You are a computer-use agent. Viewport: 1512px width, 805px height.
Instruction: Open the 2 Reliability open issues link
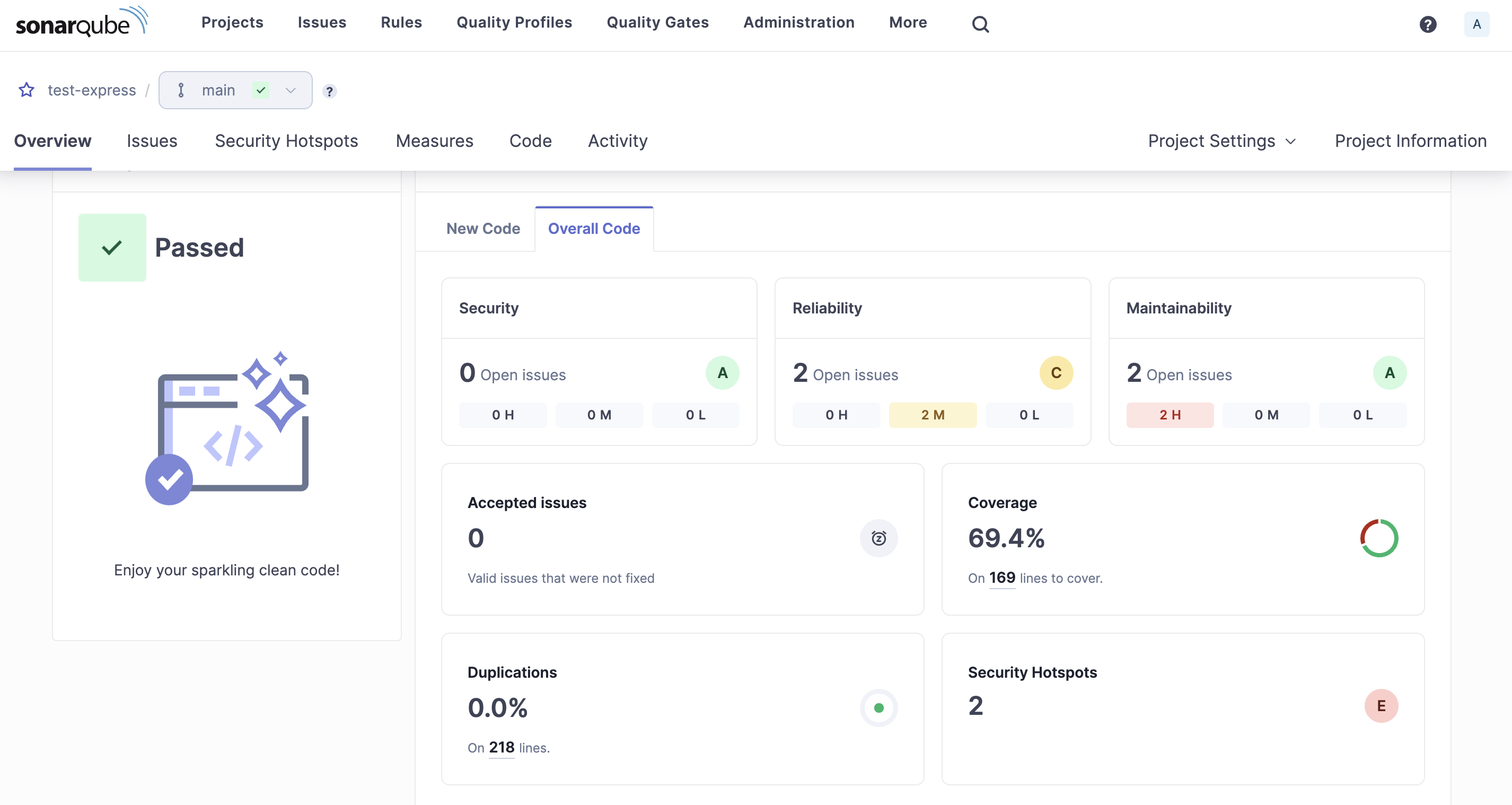pos(845,373)
